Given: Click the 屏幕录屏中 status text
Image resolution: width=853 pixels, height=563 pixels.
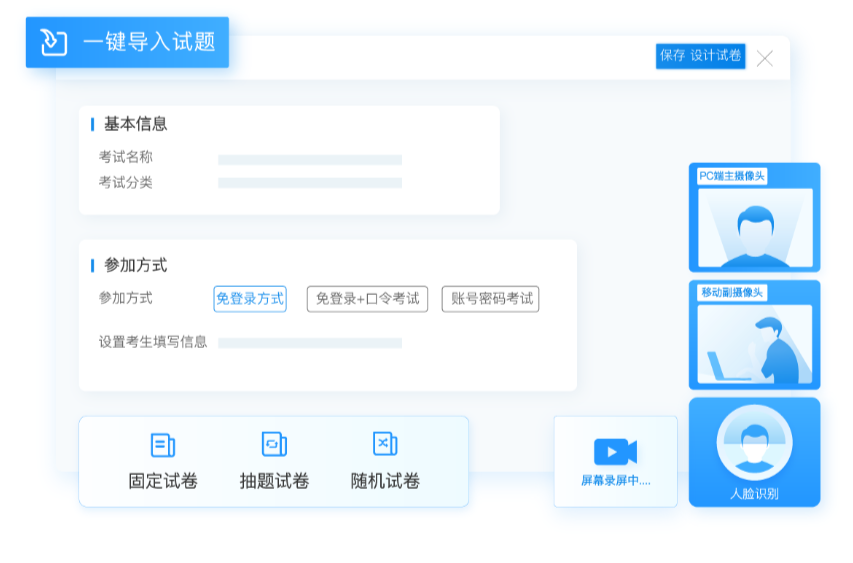Looking at the screenshot, I should pyautogui.click(x=615, y=481).
